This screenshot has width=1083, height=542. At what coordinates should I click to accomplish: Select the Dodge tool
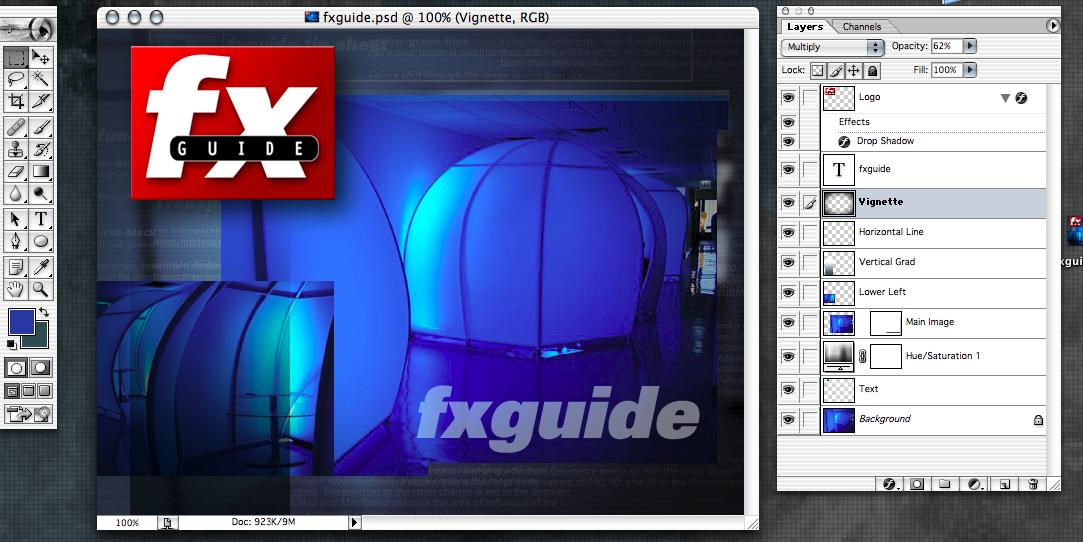[x=41, y=193]
